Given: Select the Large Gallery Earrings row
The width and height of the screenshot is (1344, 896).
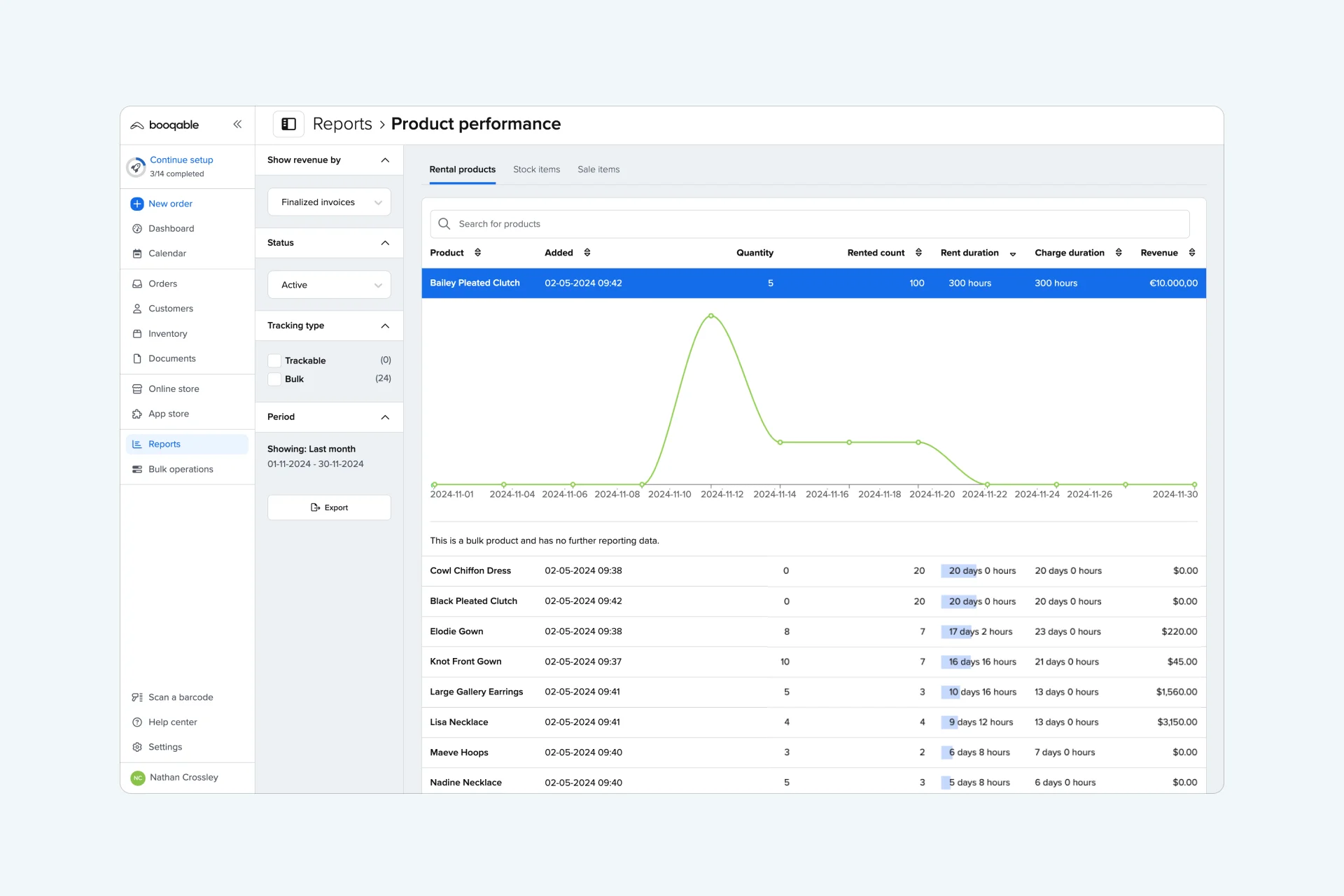Looking at the screenshot, I should click(x=813, y=692).
